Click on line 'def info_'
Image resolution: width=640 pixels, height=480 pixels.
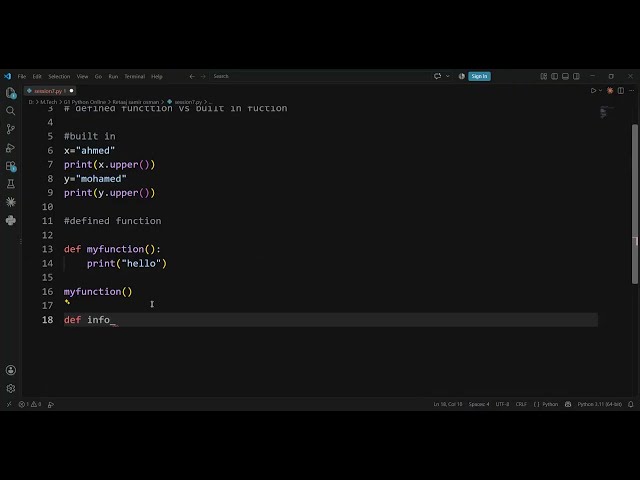[x=331, y=320]
